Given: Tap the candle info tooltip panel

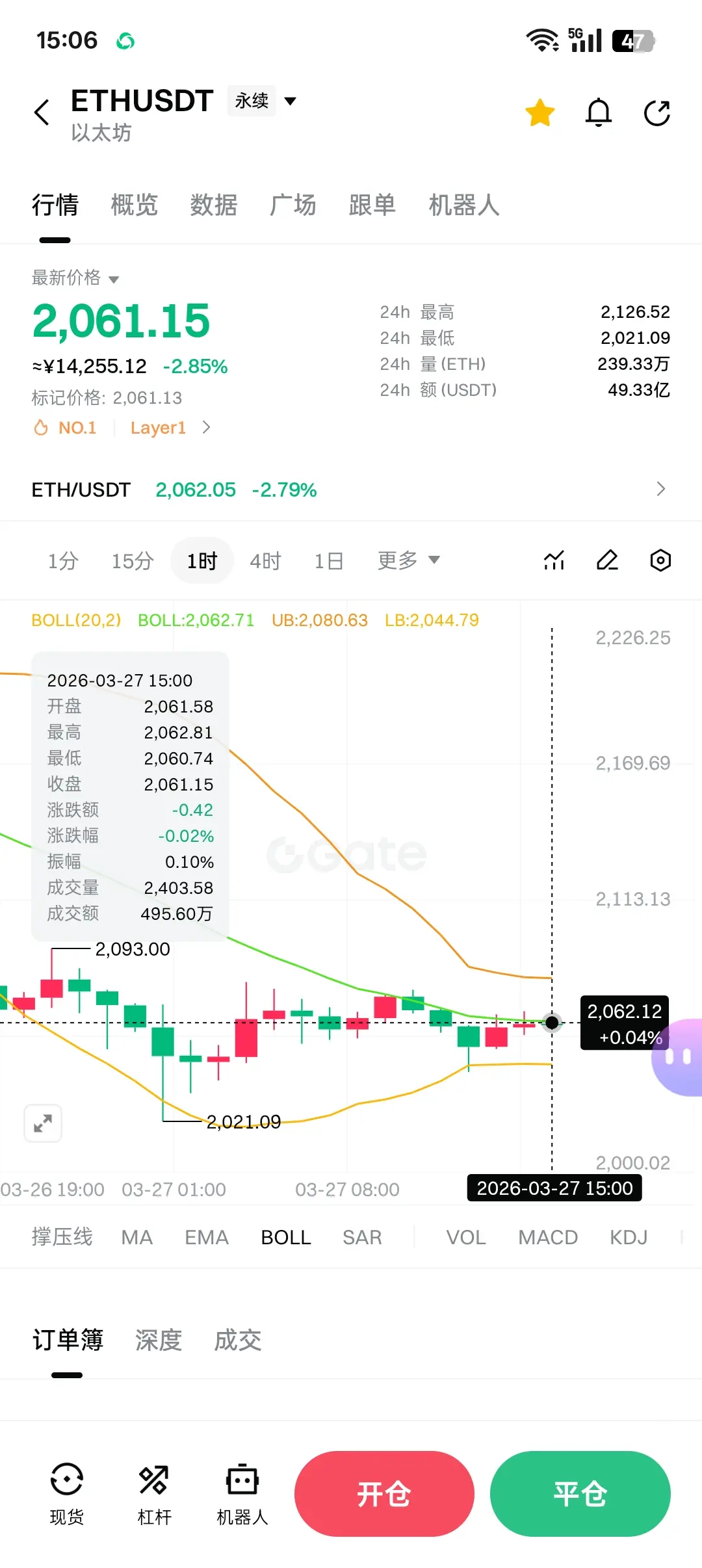Looking at the screenshot, I should pos(130,796).
